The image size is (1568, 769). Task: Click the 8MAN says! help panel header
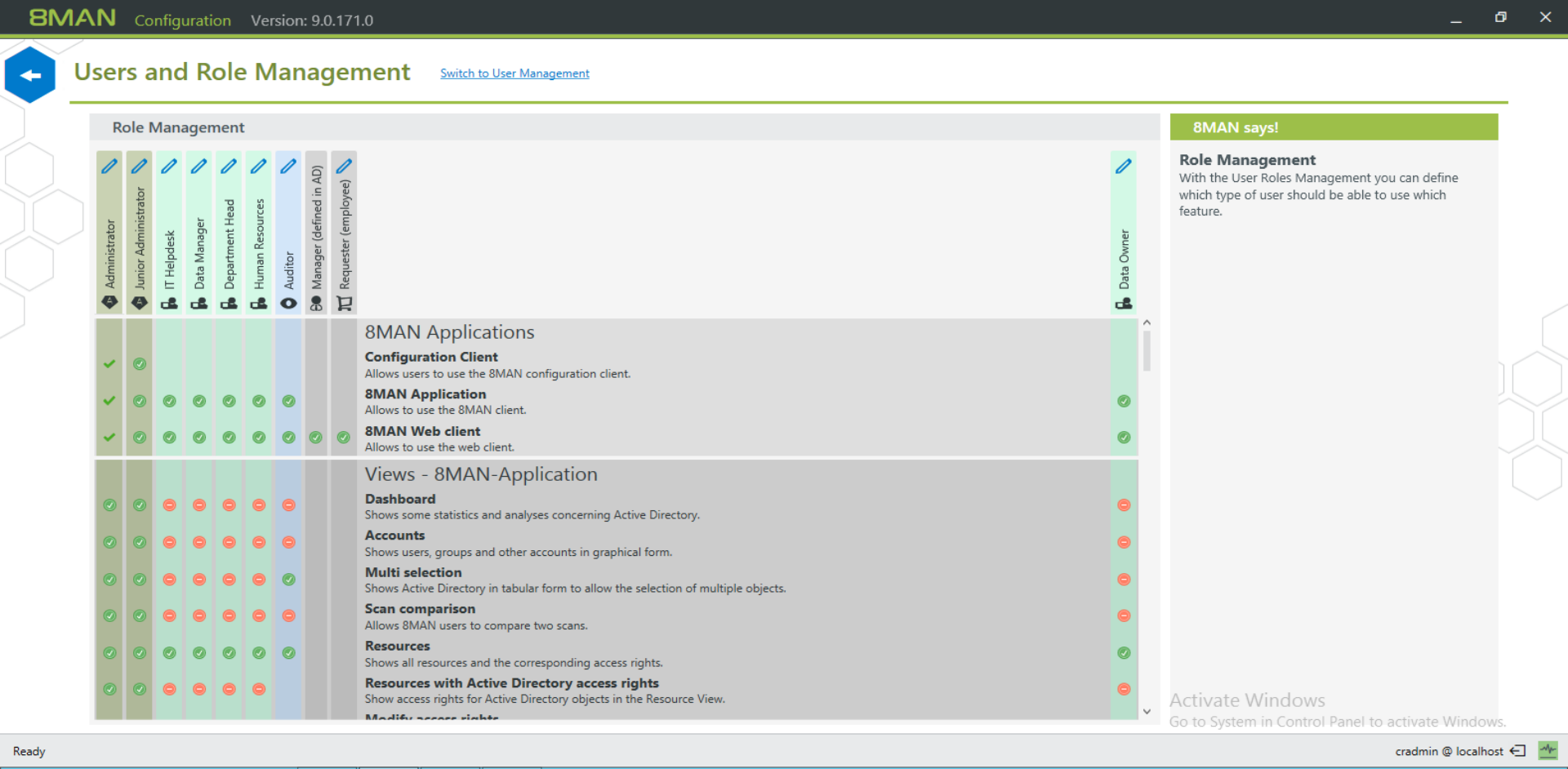[x=1334, y=127]
